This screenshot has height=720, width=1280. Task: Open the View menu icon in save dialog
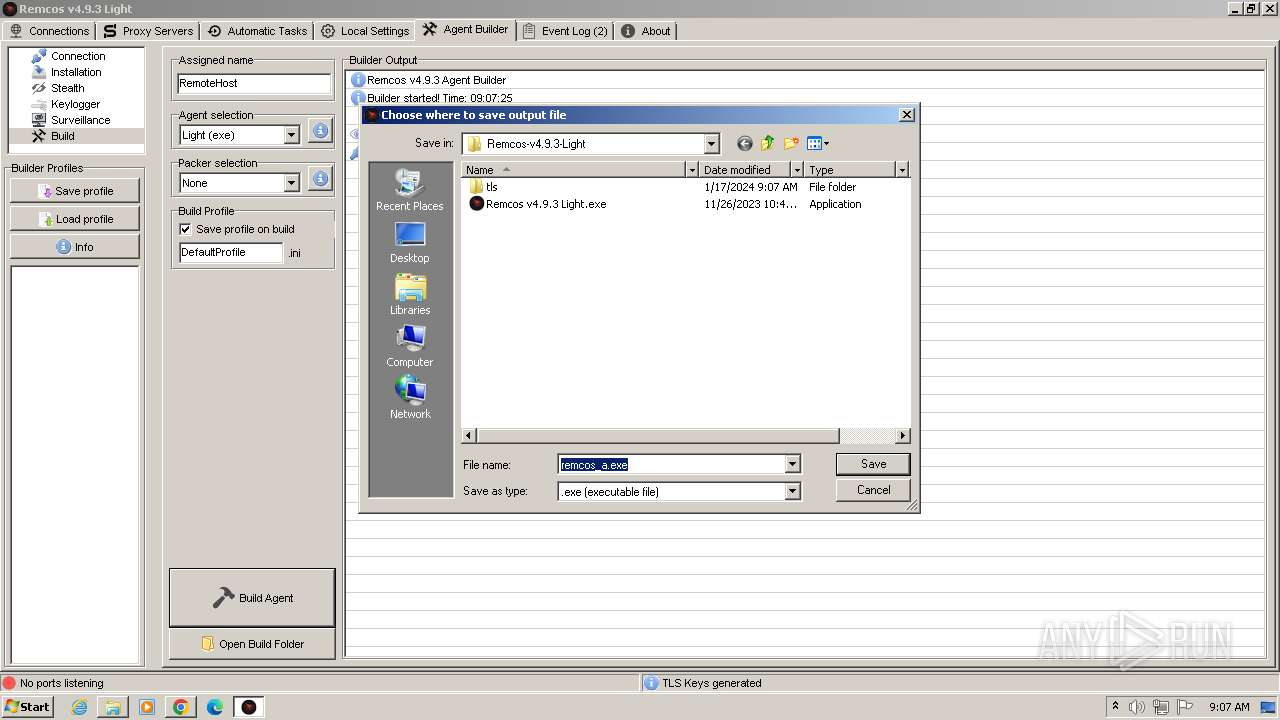click(x=818, y=144)
